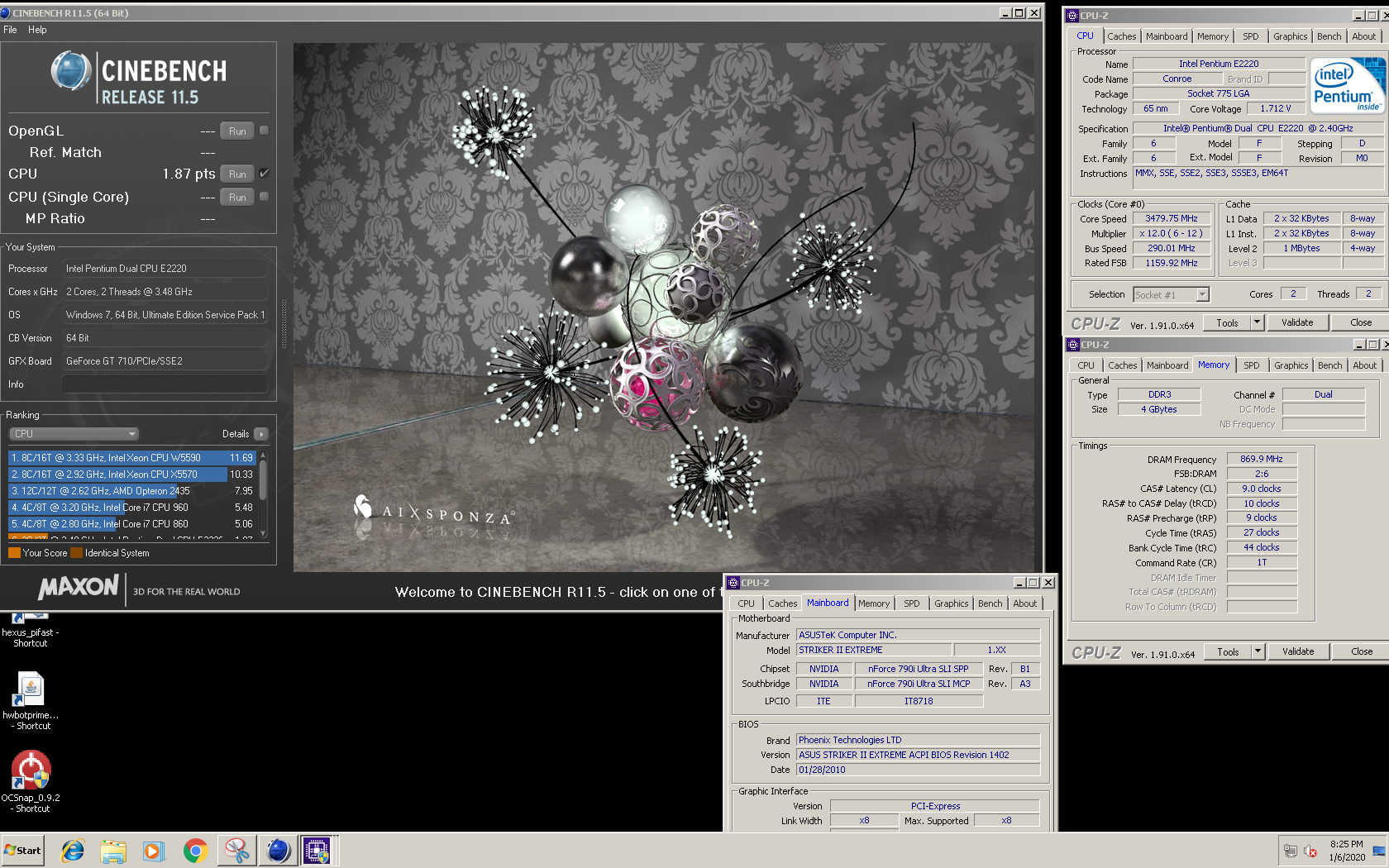This screenshot has height=868, width=1389.
Task: Click the empty Info field
Action: click(x=165, y=384)
